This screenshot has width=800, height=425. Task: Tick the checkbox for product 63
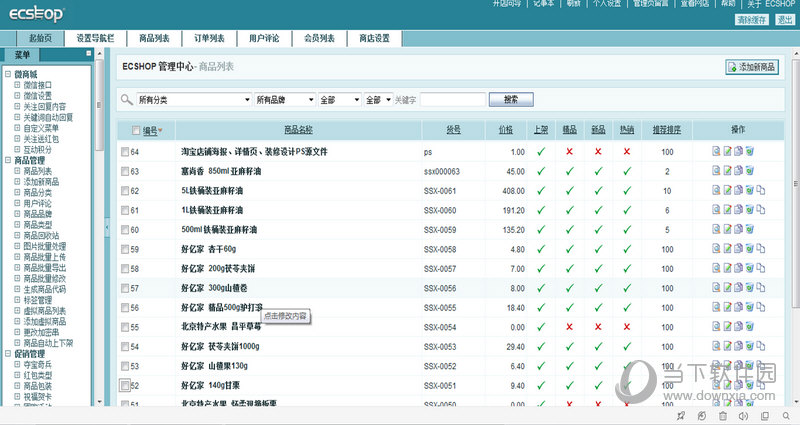click(125, 171)
